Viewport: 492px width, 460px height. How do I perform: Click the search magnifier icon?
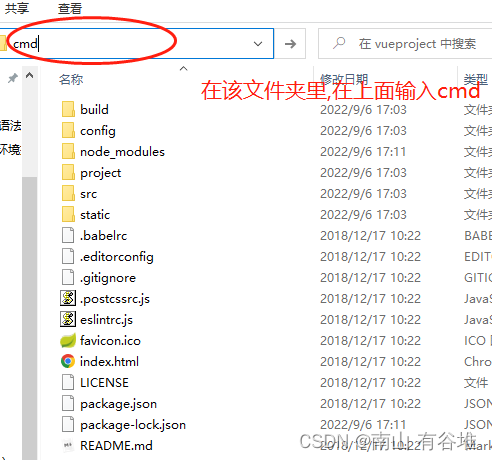point(339,43)
